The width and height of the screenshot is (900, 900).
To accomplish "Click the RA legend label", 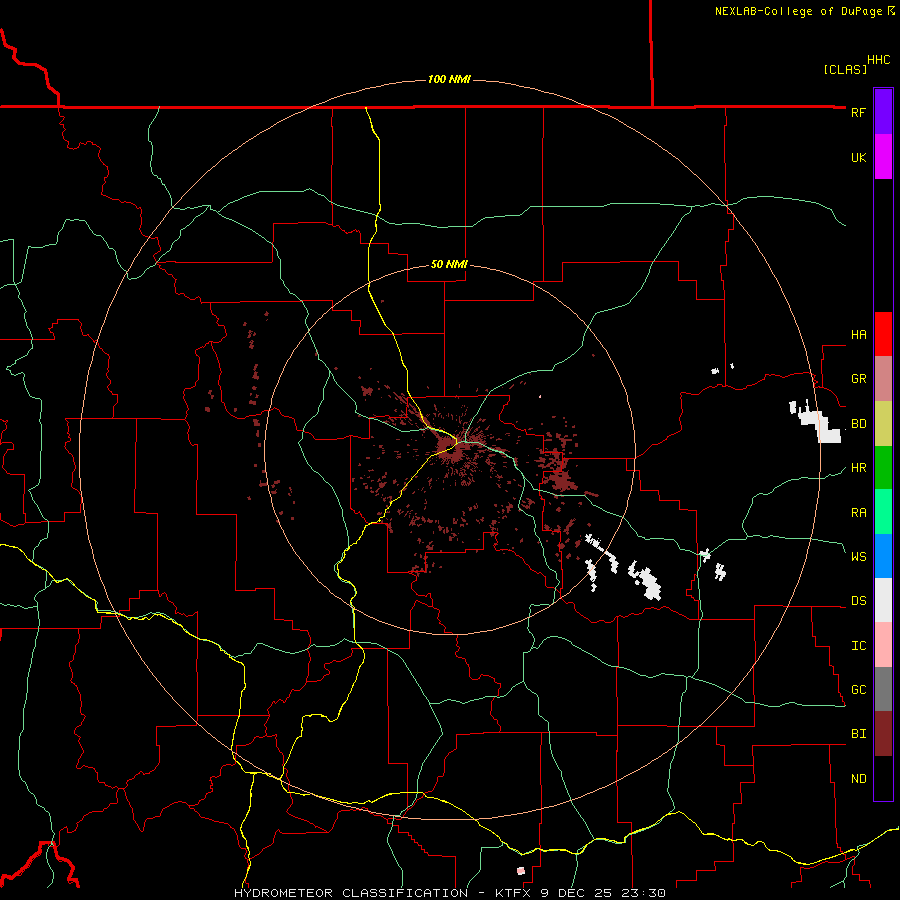I will coord(858,512).
